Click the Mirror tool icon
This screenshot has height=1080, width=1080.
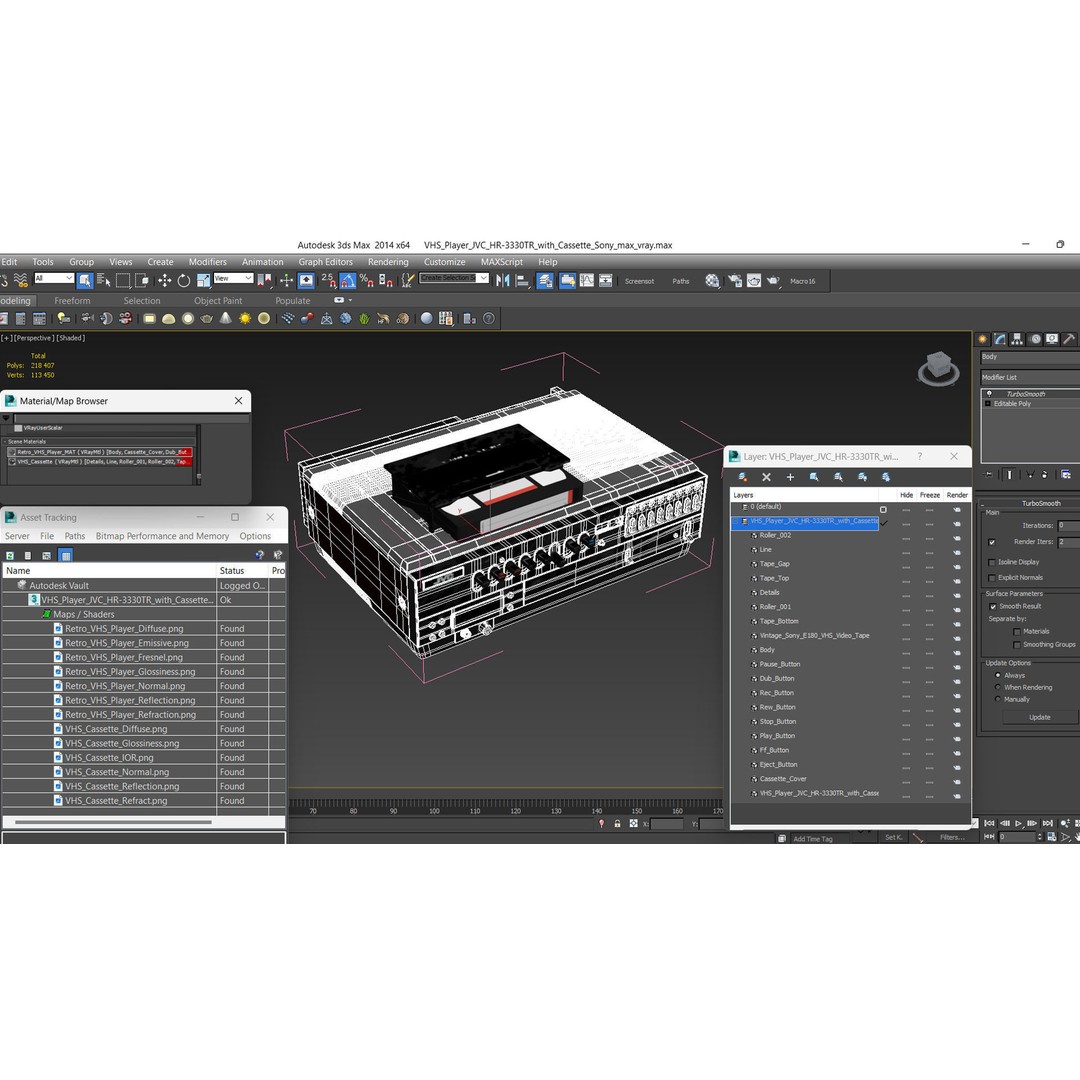point(503,280)
